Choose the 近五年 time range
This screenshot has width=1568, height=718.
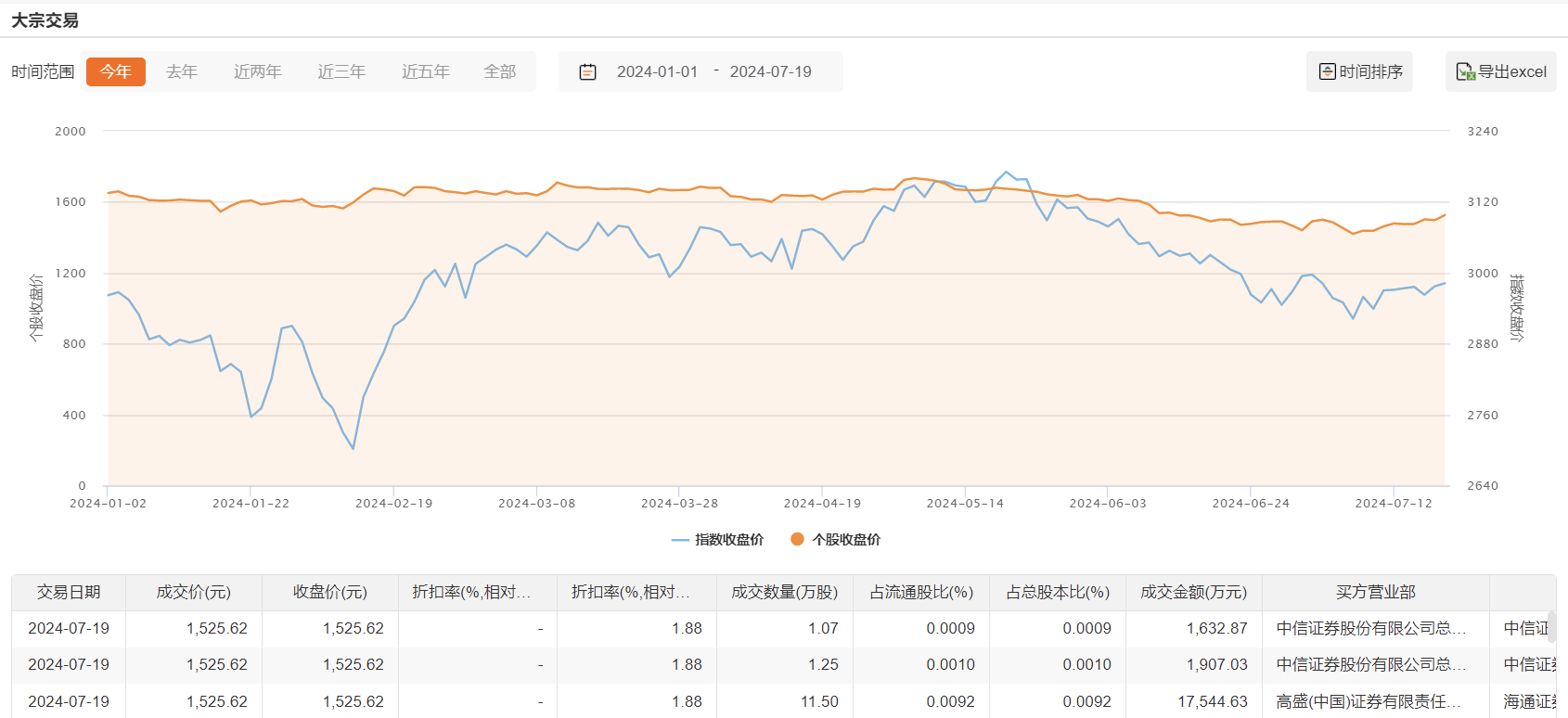pos(426,71)
